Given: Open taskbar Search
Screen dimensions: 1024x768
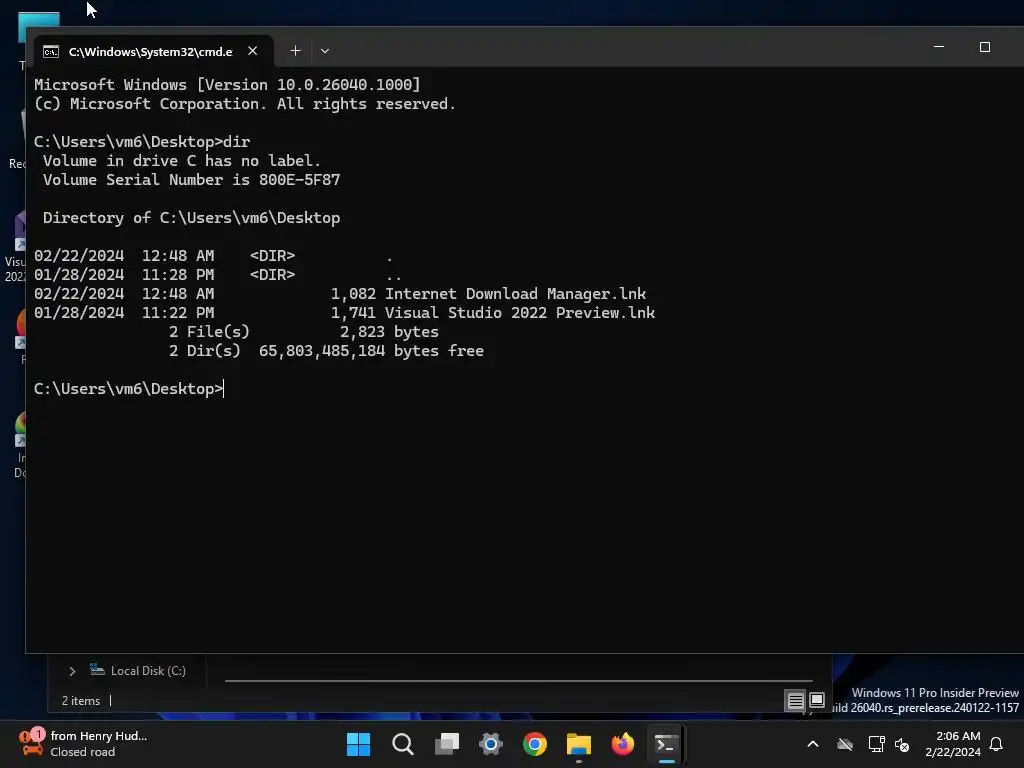Looking at the screenshot, I should [x=402, y=744].
